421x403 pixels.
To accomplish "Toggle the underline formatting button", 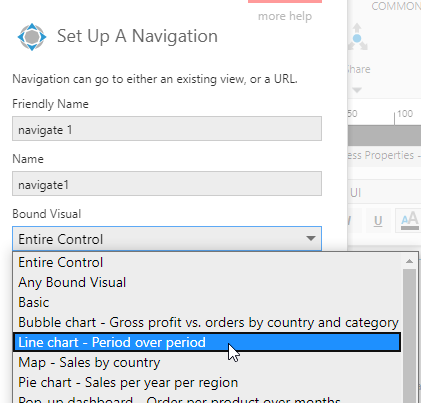I will [x=378, y=221].
